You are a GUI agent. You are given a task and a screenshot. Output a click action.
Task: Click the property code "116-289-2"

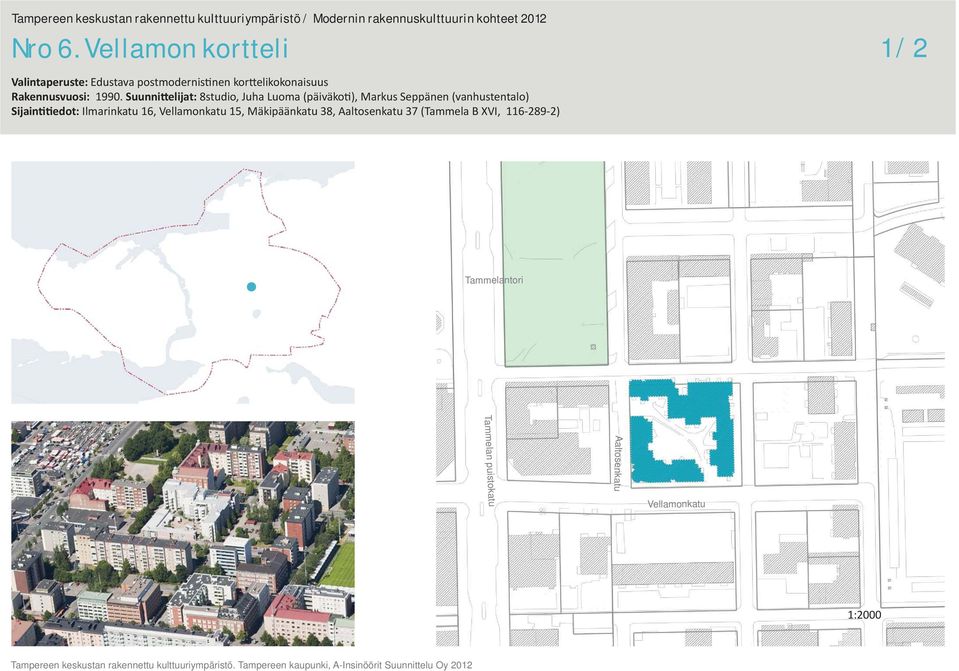pos(531,111)
